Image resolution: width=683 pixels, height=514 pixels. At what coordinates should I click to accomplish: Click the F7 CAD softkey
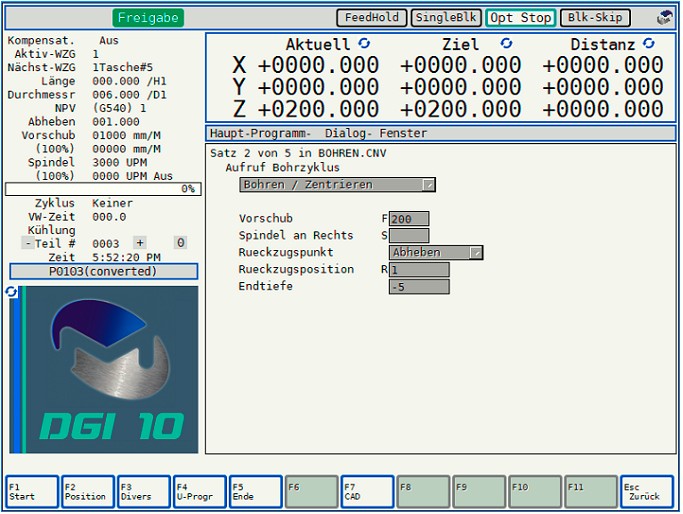tap(367, 492)
